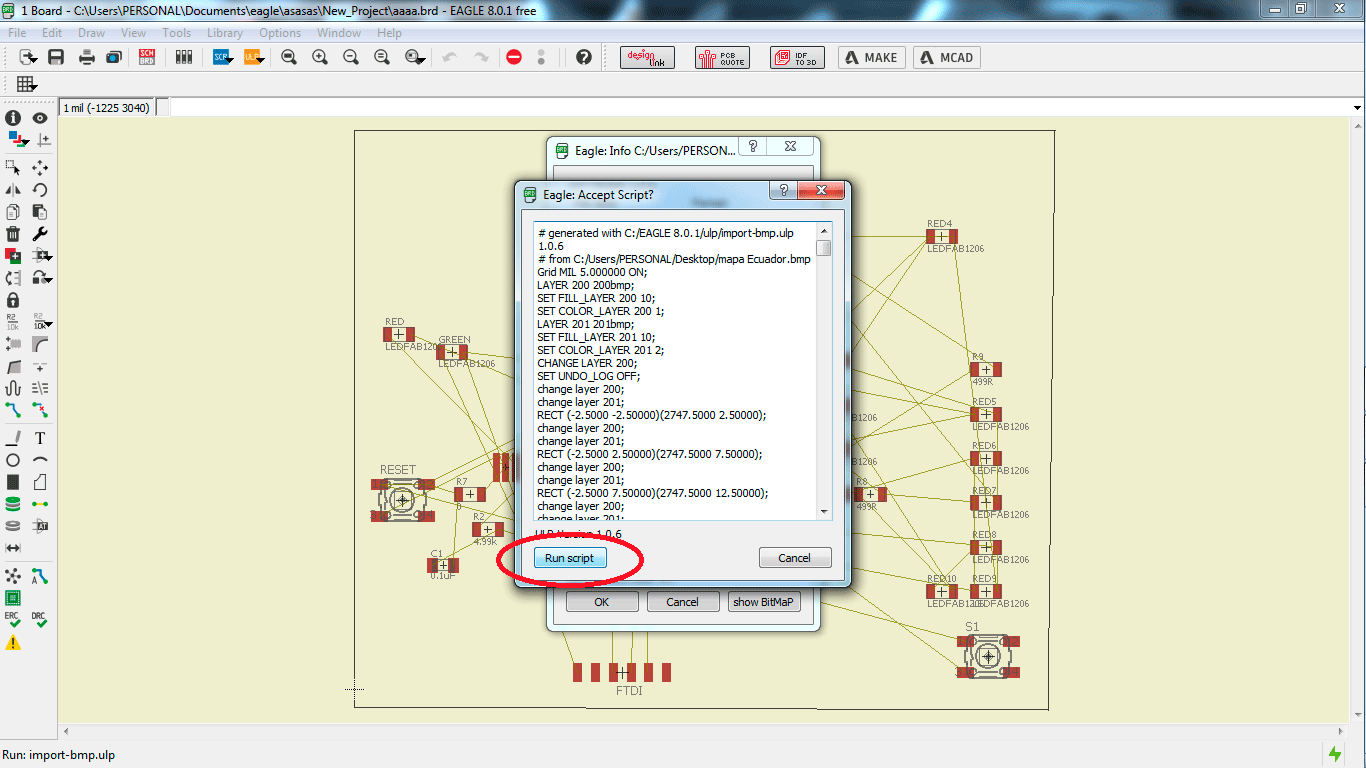Image resolution: width=1366 pixels, height=768 pixels.
Task: Click the design link button
Action: [648, 57]
